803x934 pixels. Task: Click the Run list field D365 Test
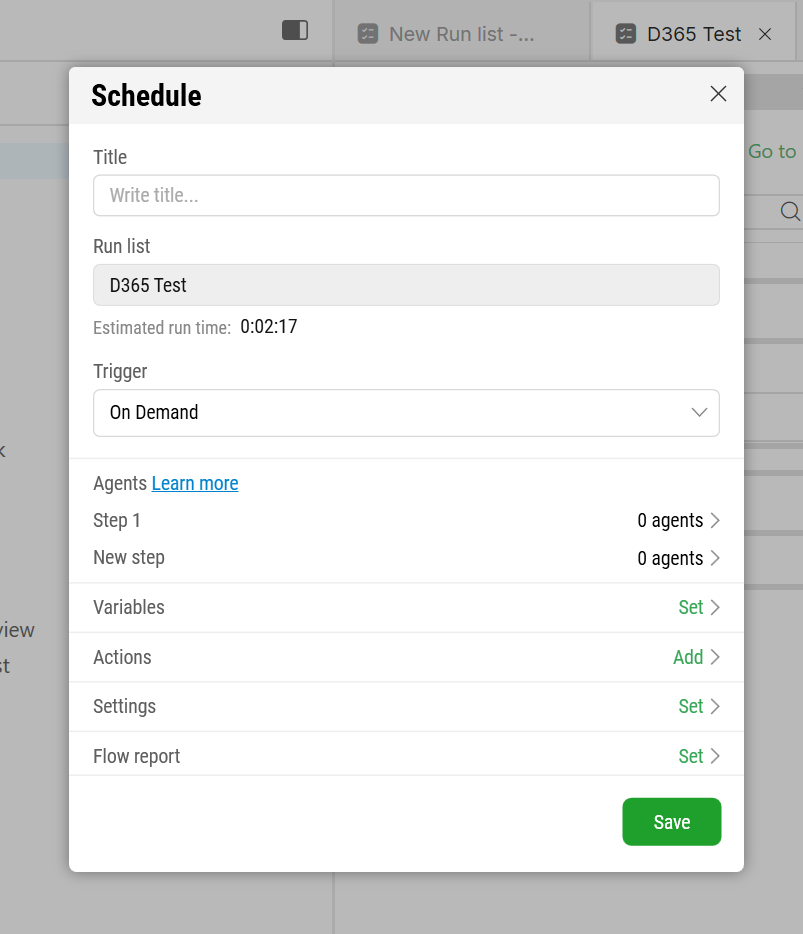(x=406, y=285)
